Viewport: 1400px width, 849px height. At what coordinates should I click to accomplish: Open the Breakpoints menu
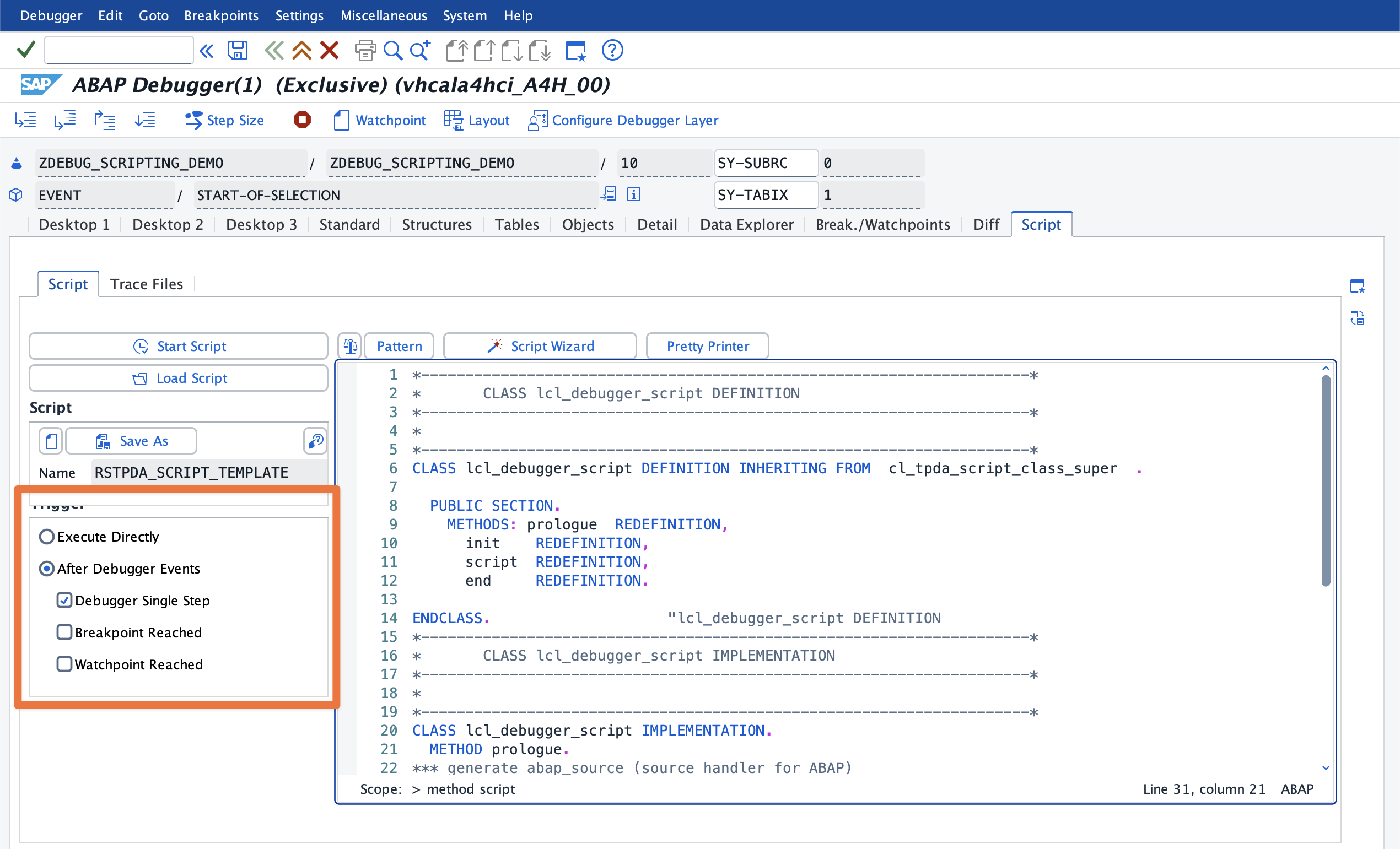coord(221,15)
